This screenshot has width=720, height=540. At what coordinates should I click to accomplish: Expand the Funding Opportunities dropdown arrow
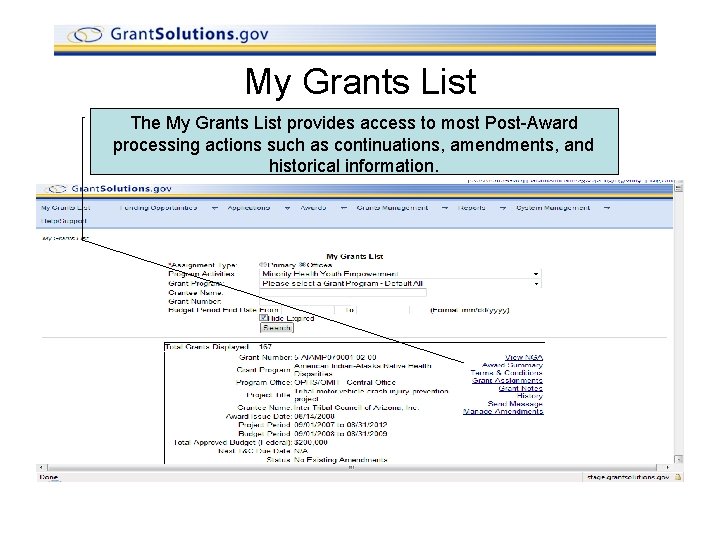point(214,208)
